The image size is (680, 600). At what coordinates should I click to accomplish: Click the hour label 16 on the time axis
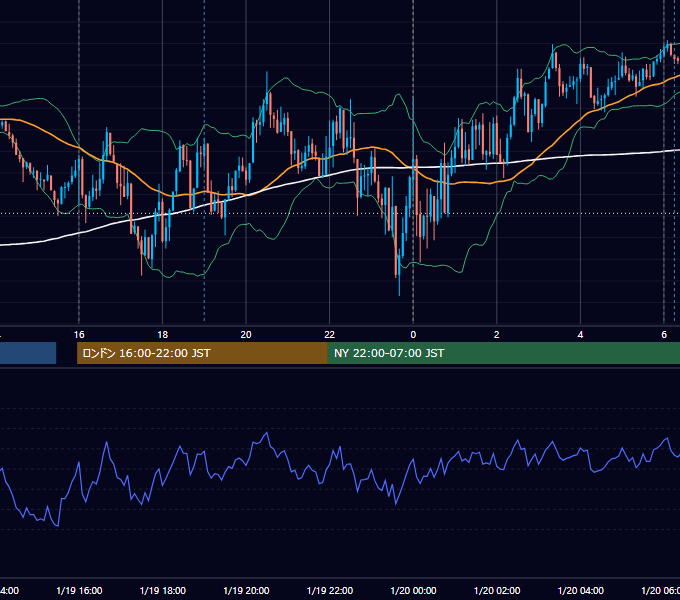click(x=79, y=335)
